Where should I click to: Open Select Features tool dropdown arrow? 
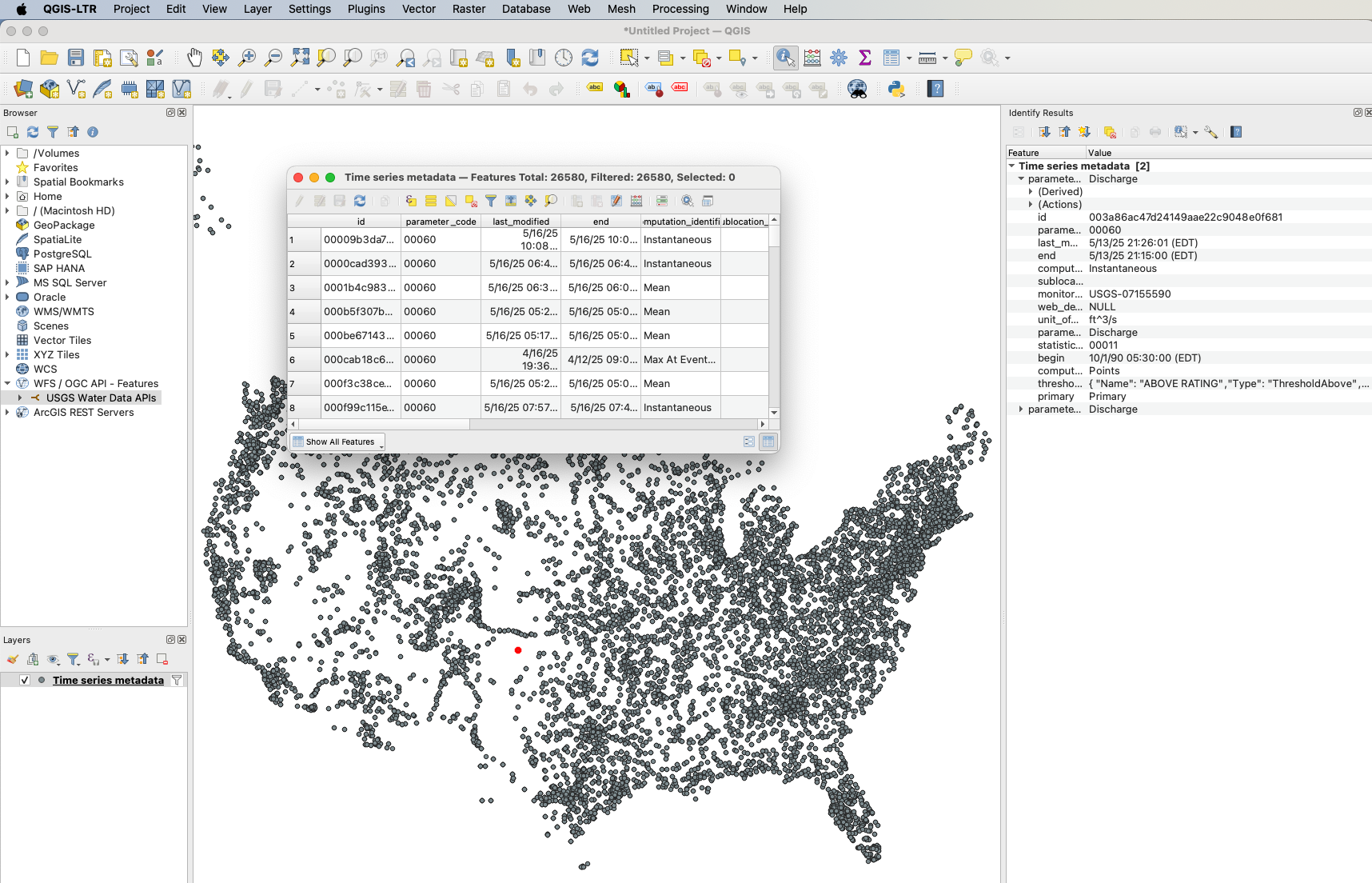(647, 58)
